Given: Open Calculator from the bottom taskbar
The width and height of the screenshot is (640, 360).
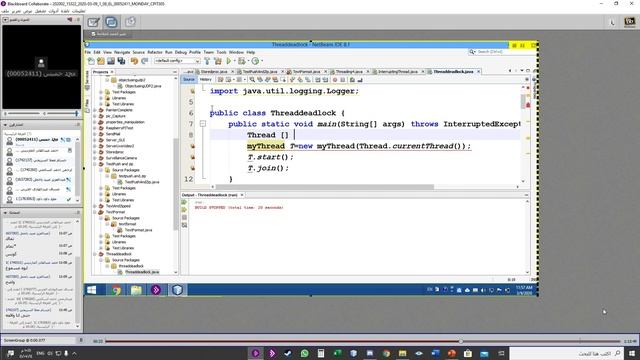Looking at the screenshot, I should click(321, 353).
